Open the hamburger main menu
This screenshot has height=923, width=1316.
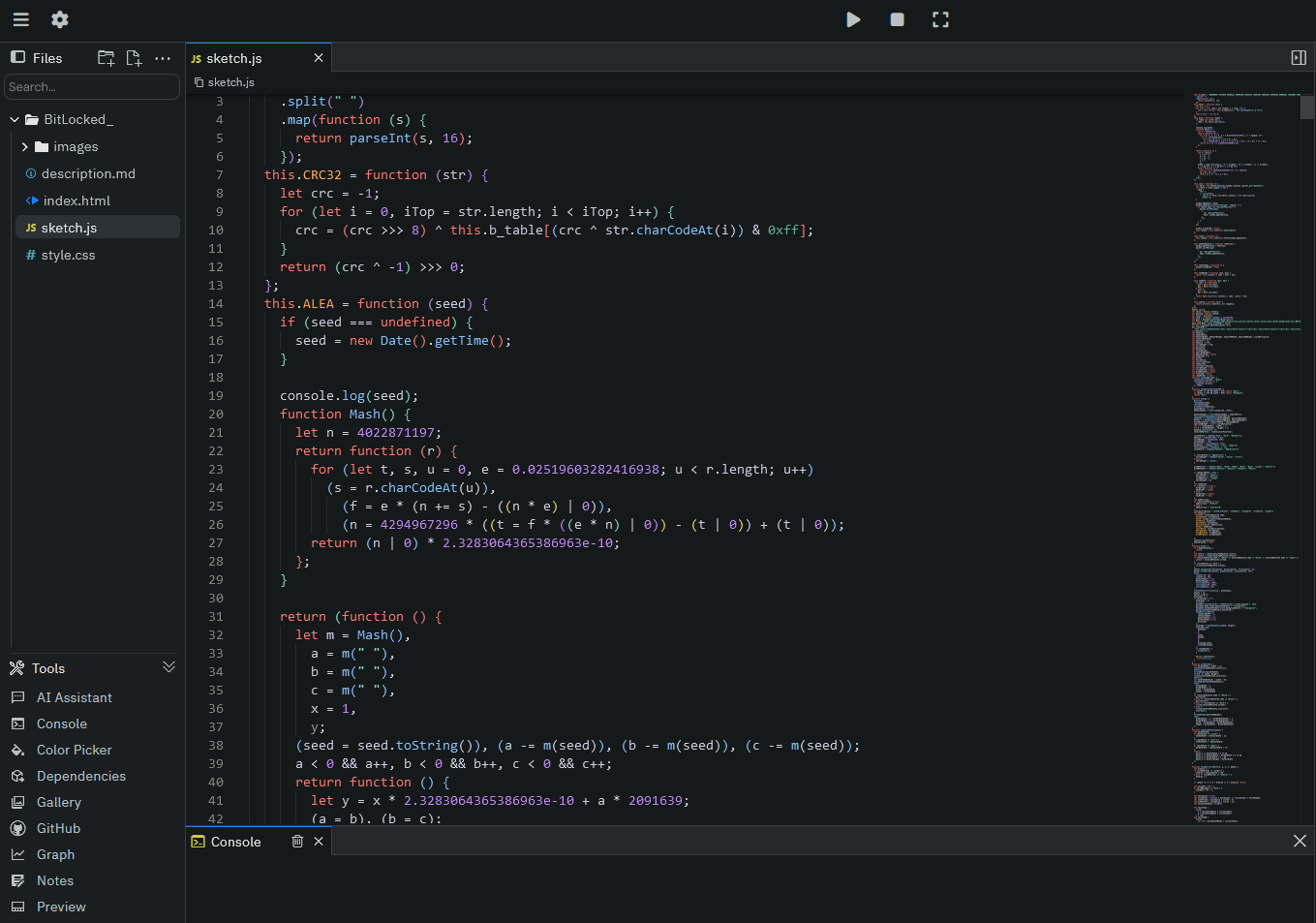click(20, 19)
